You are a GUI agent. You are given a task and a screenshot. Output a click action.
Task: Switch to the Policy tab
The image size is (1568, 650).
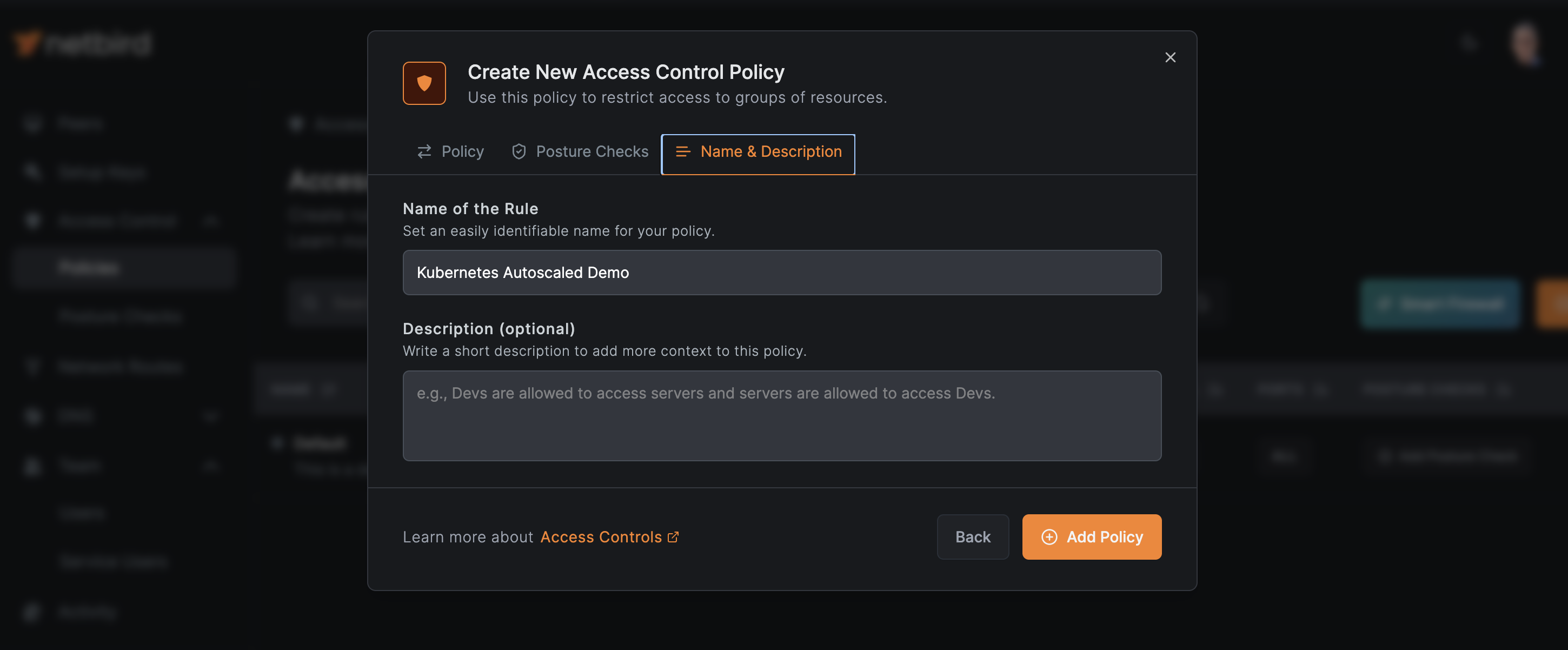450,151
